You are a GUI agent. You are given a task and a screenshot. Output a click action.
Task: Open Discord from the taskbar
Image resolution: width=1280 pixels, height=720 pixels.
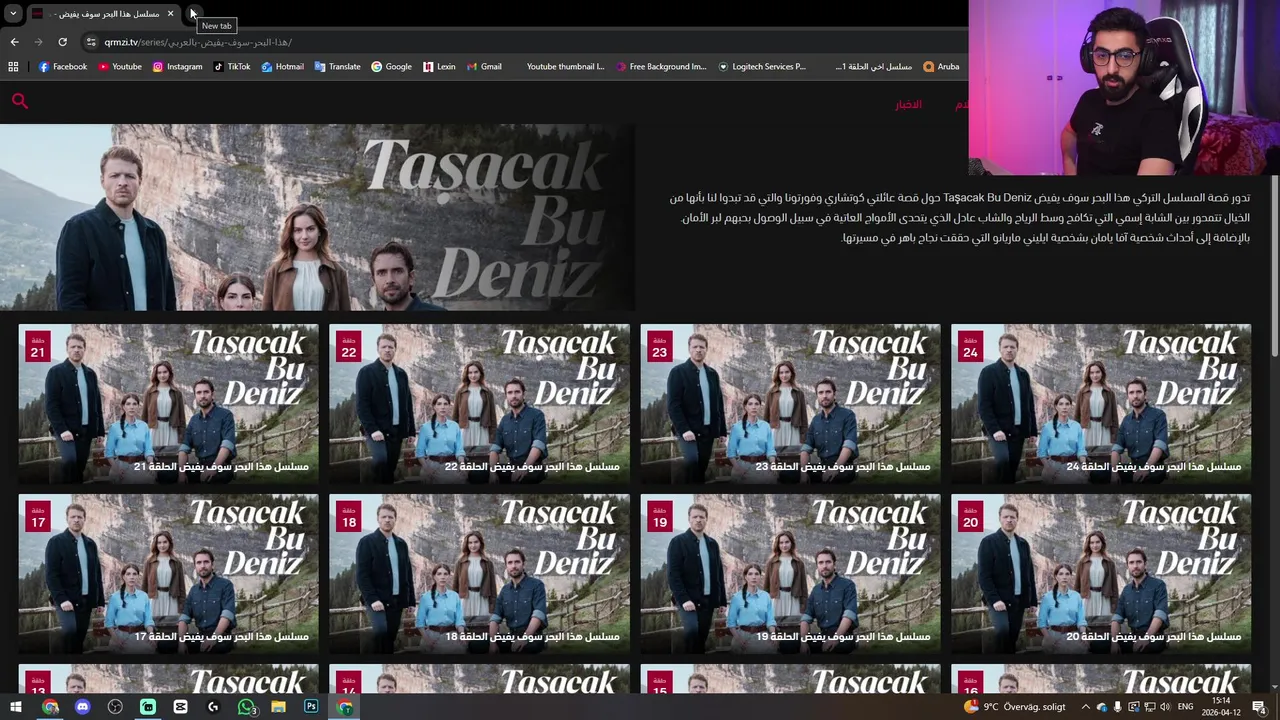tap(83, 707)
